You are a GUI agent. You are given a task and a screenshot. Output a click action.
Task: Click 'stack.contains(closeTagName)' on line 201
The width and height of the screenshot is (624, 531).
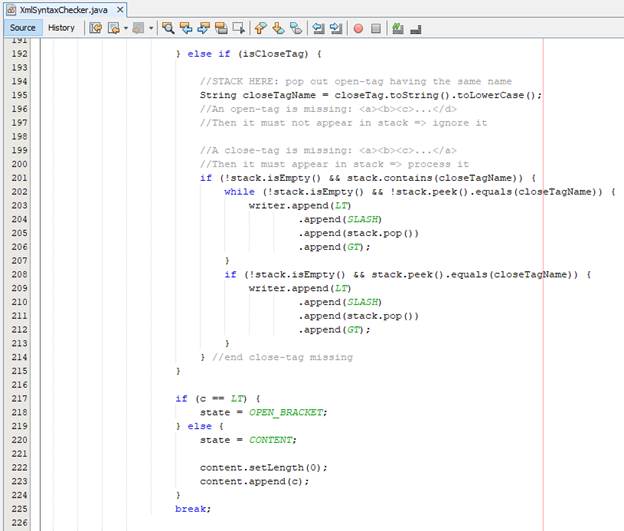pyautogui.click(x=434, y=178)
